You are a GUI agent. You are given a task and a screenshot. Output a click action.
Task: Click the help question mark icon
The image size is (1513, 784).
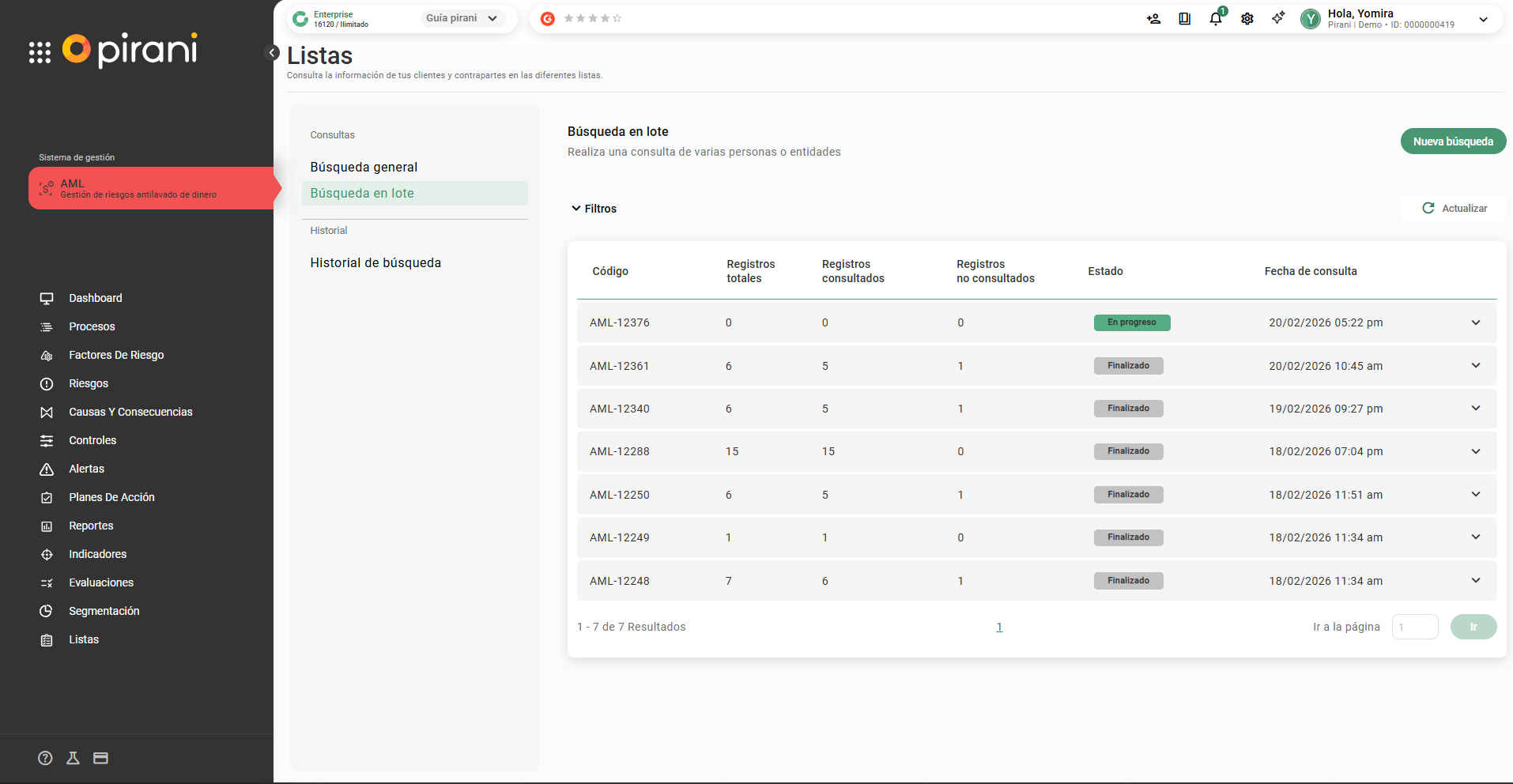pyautogui.click(x=45, y=758)
